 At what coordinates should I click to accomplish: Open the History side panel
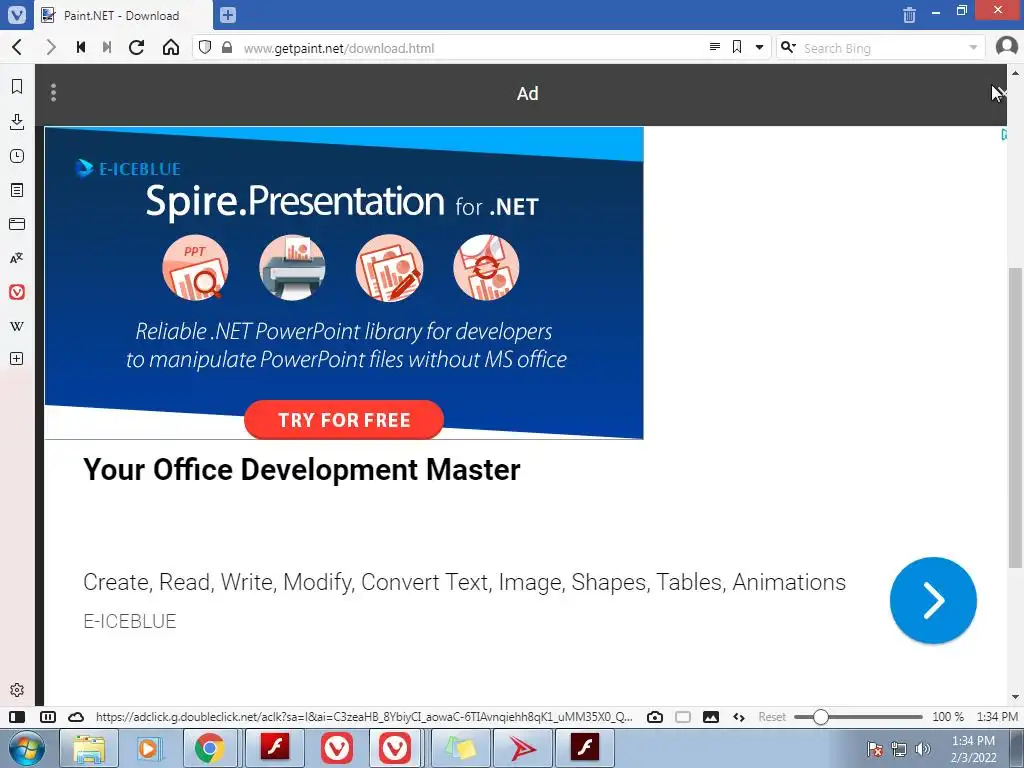[x=17, y=156]
